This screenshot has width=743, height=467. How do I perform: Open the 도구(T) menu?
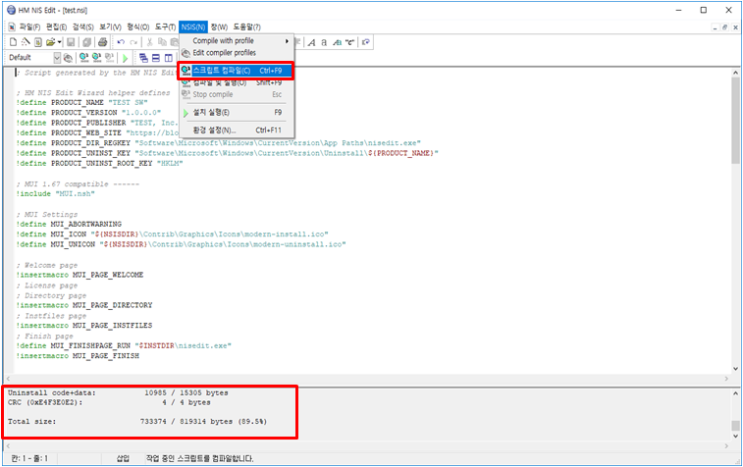(165, 27)
